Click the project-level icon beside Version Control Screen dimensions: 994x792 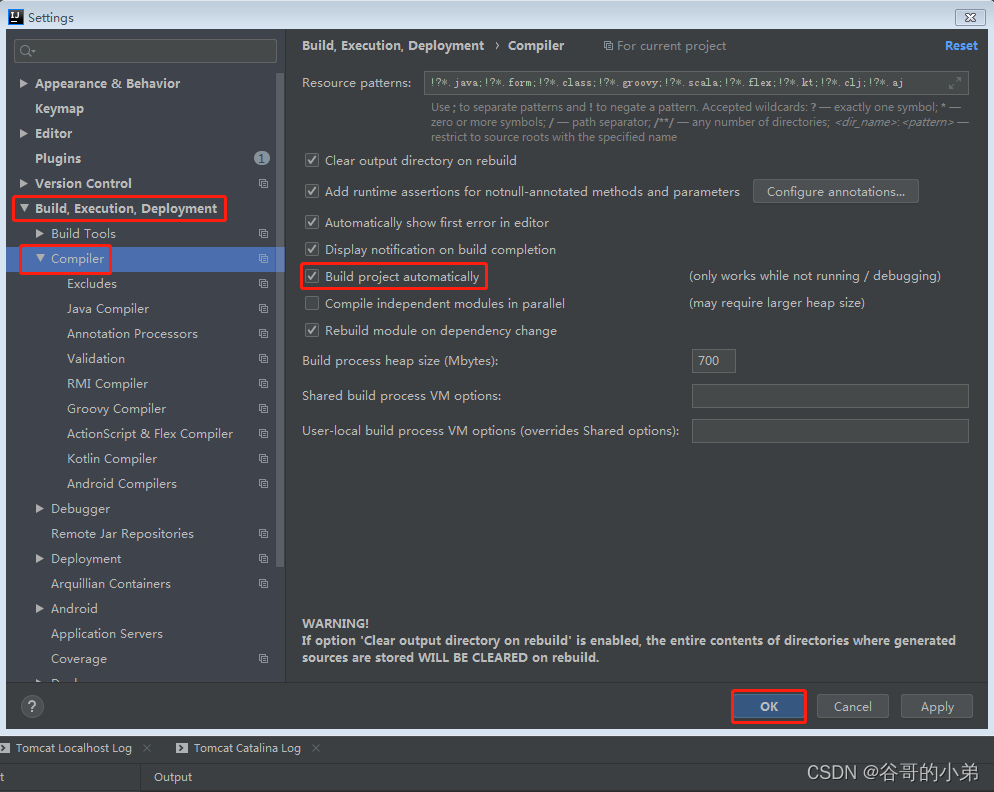pos(264,183)
